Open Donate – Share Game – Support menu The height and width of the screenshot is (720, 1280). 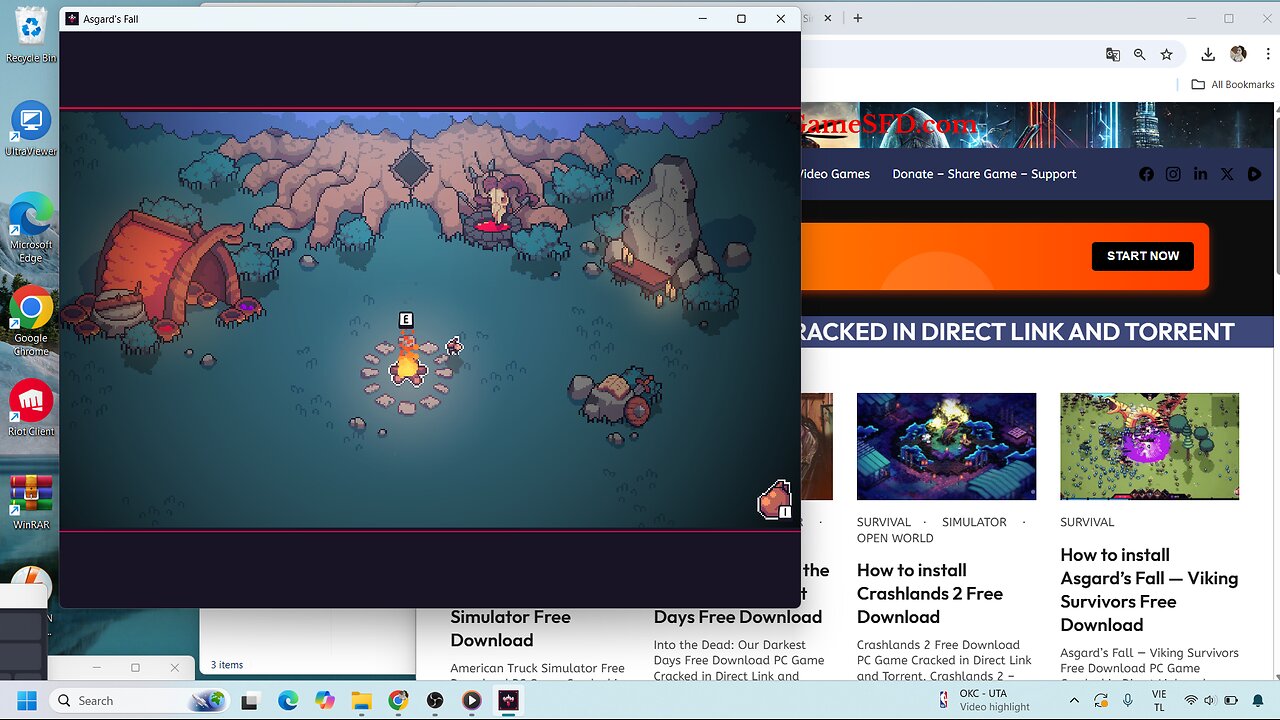click(x=984, y=174)
